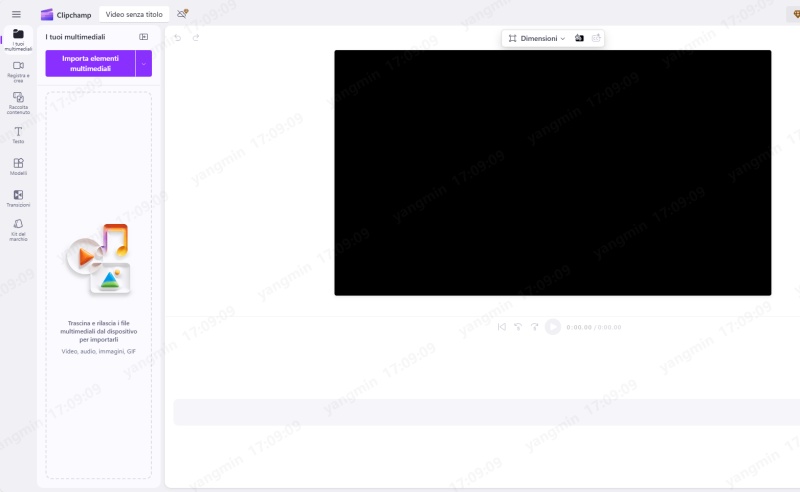Image resolution: width=800 pixels, height=492 pixels.
Task: Open the I tuoi multimediali sidebar tab
Action: tap(18, 40)
